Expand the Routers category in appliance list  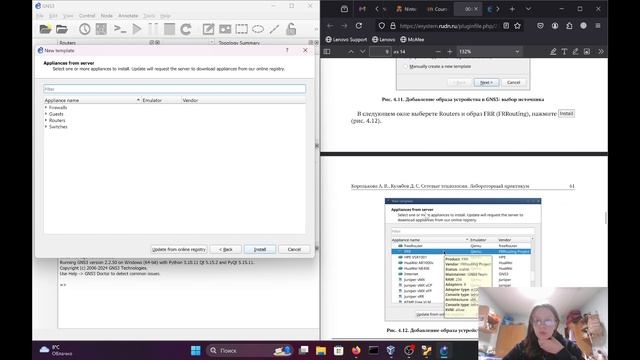(46, 120)
